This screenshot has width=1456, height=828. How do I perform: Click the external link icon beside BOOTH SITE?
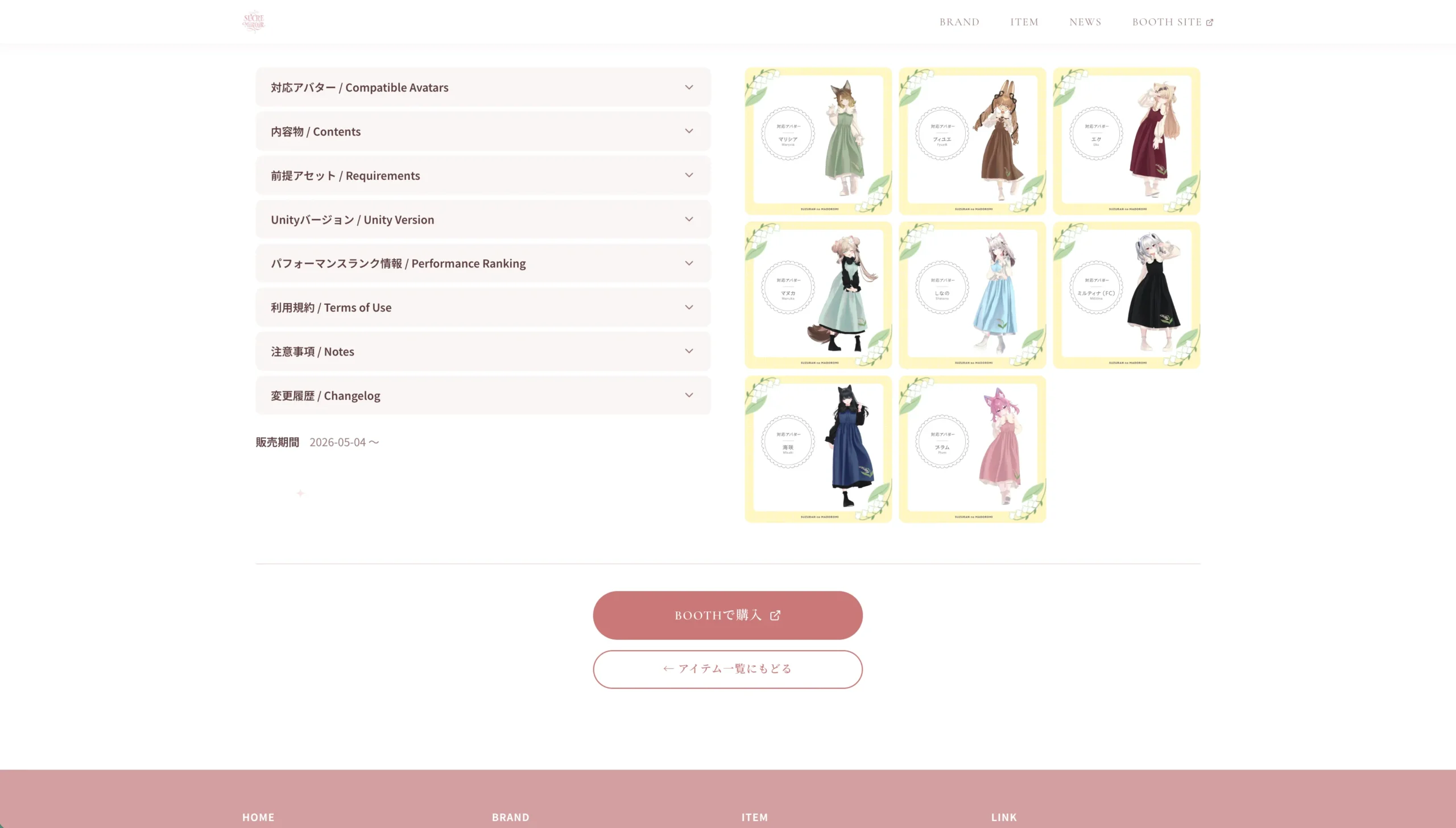[1210, 22]
